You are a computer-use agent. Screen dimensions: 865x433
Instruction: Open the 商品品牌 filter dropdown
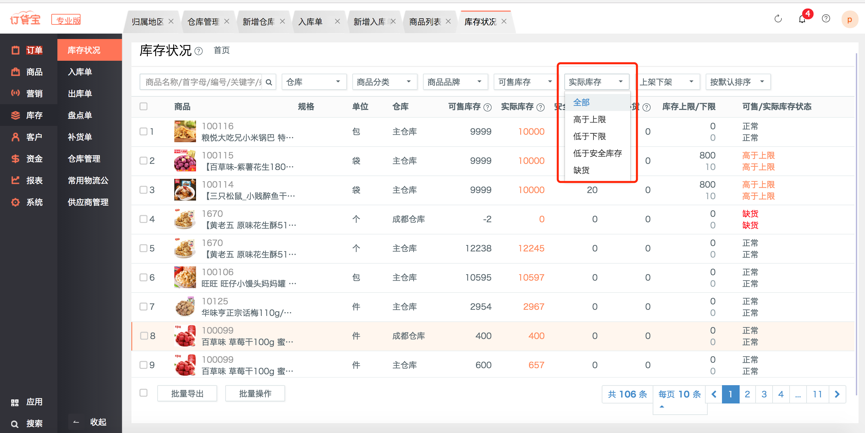(x=456, y=82)
